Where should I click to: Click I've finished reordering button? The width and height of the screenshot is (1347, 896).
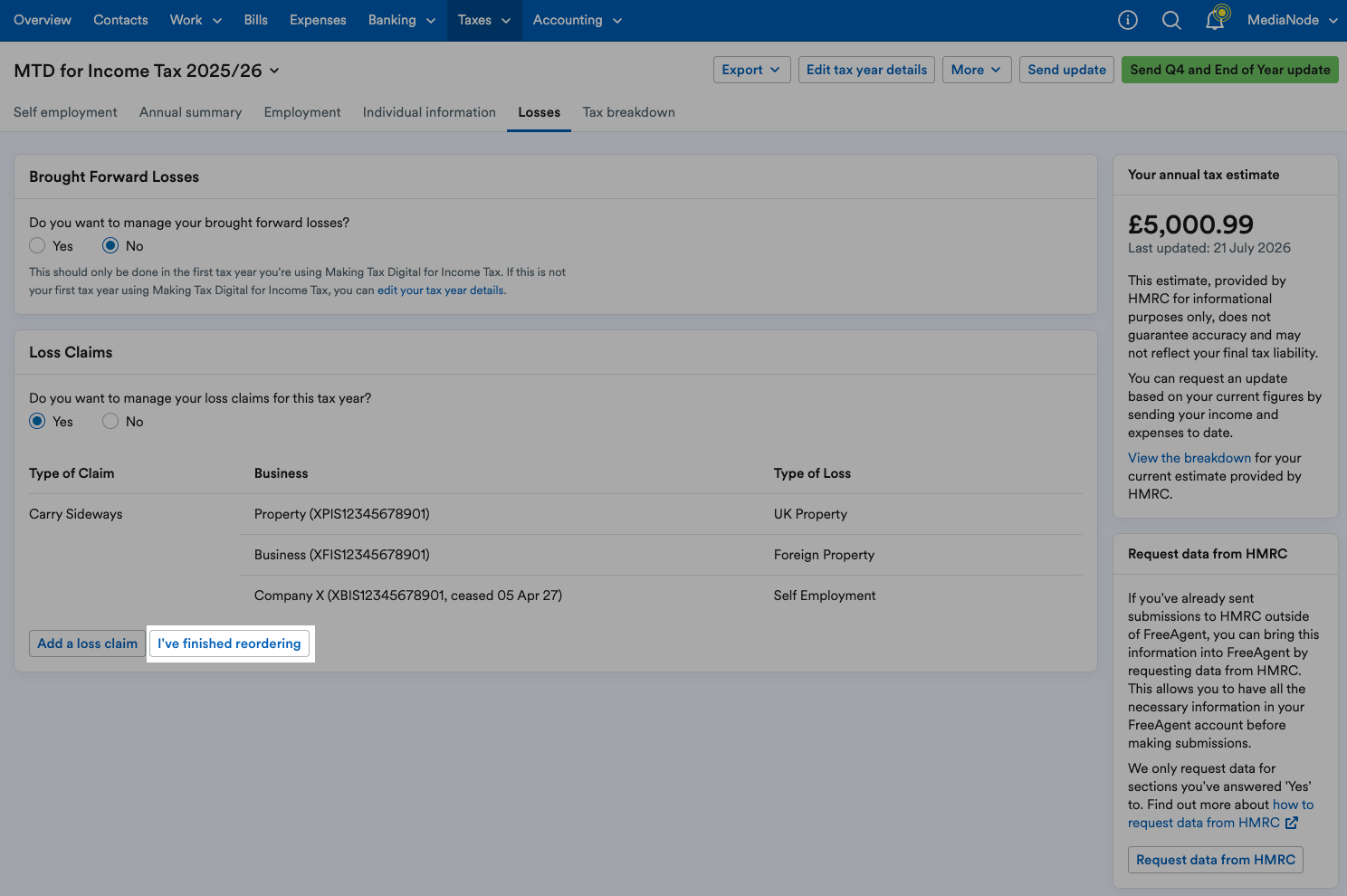tap(229, 643)
